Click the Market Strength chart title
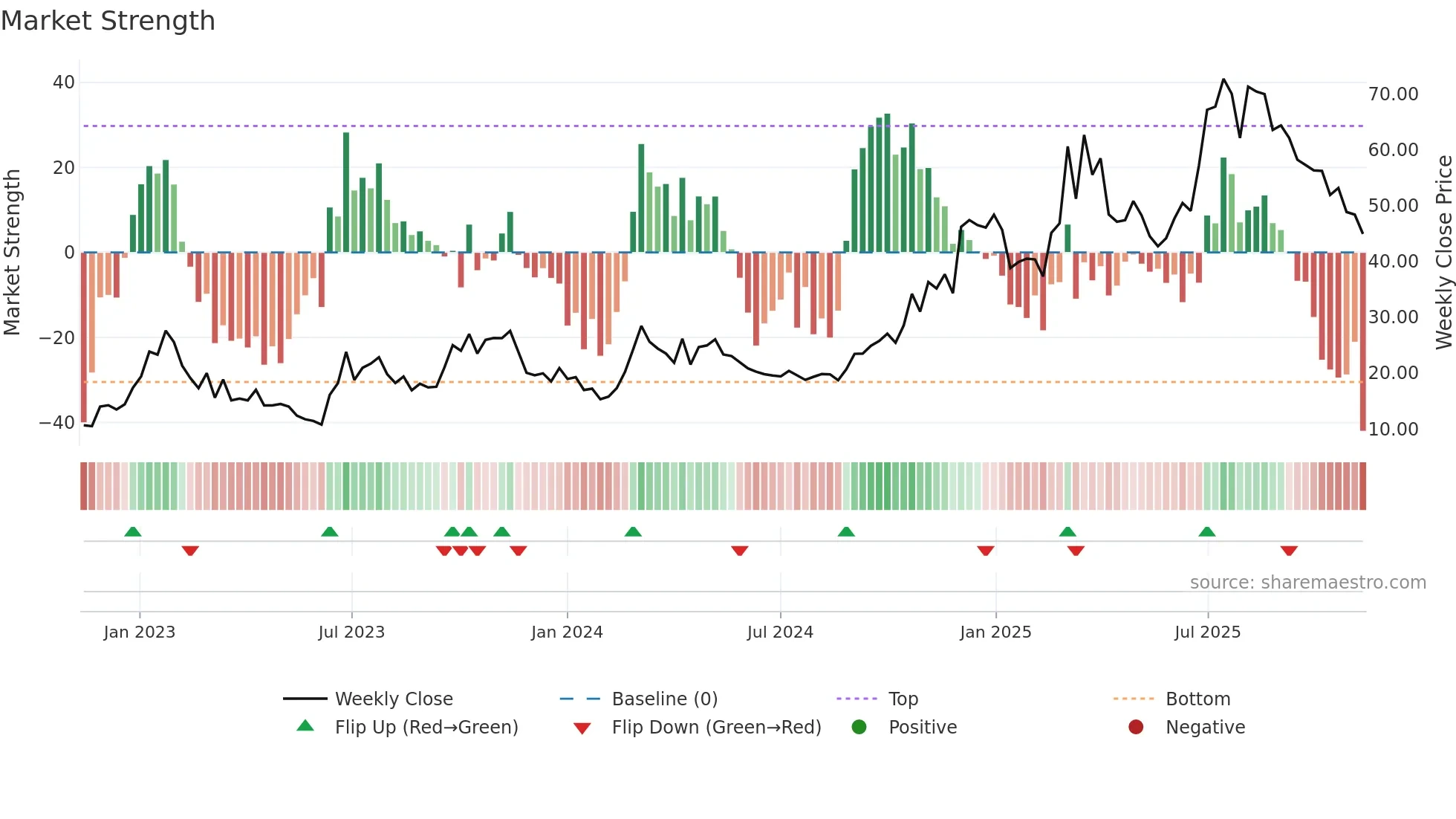Viewport: 1456px width, 819px height. coord(108,21)
